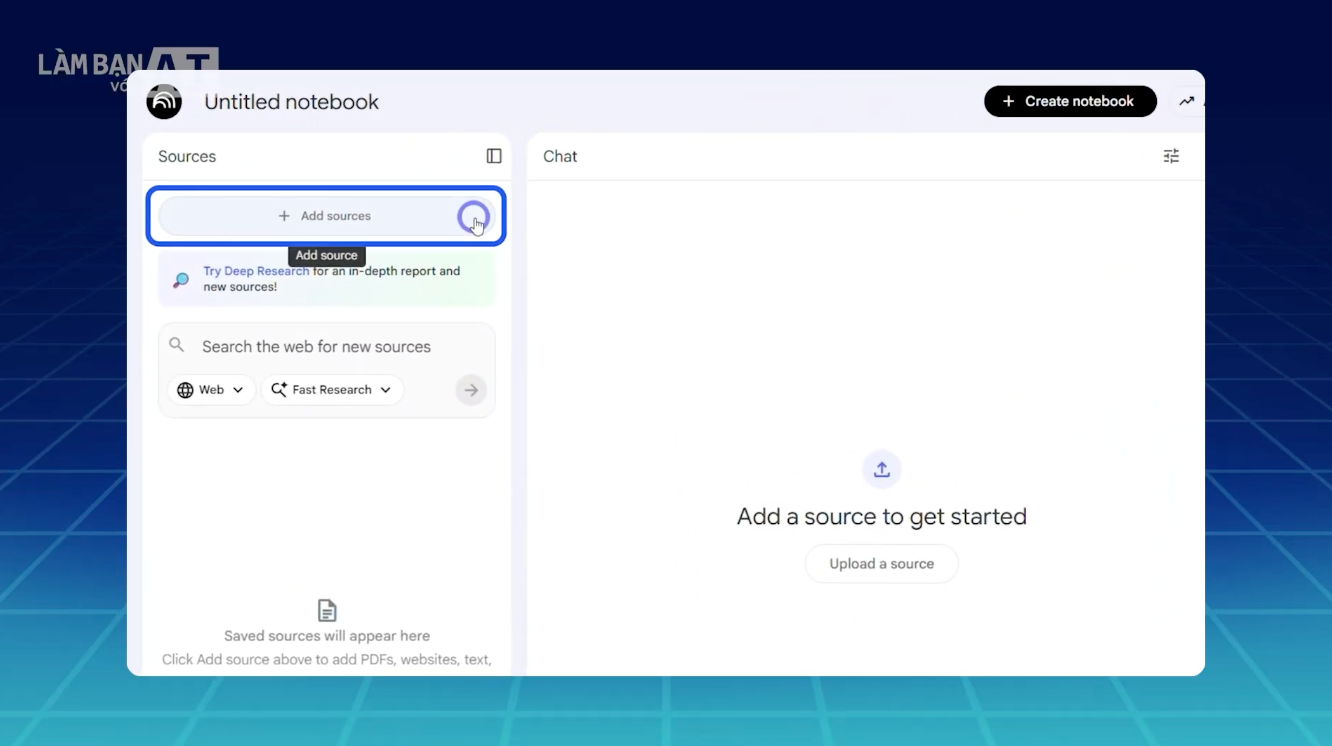Click the globe icon in the Web selector
Image resolution: width=1332 pixels, height=746 pixels.
(186, 390)
